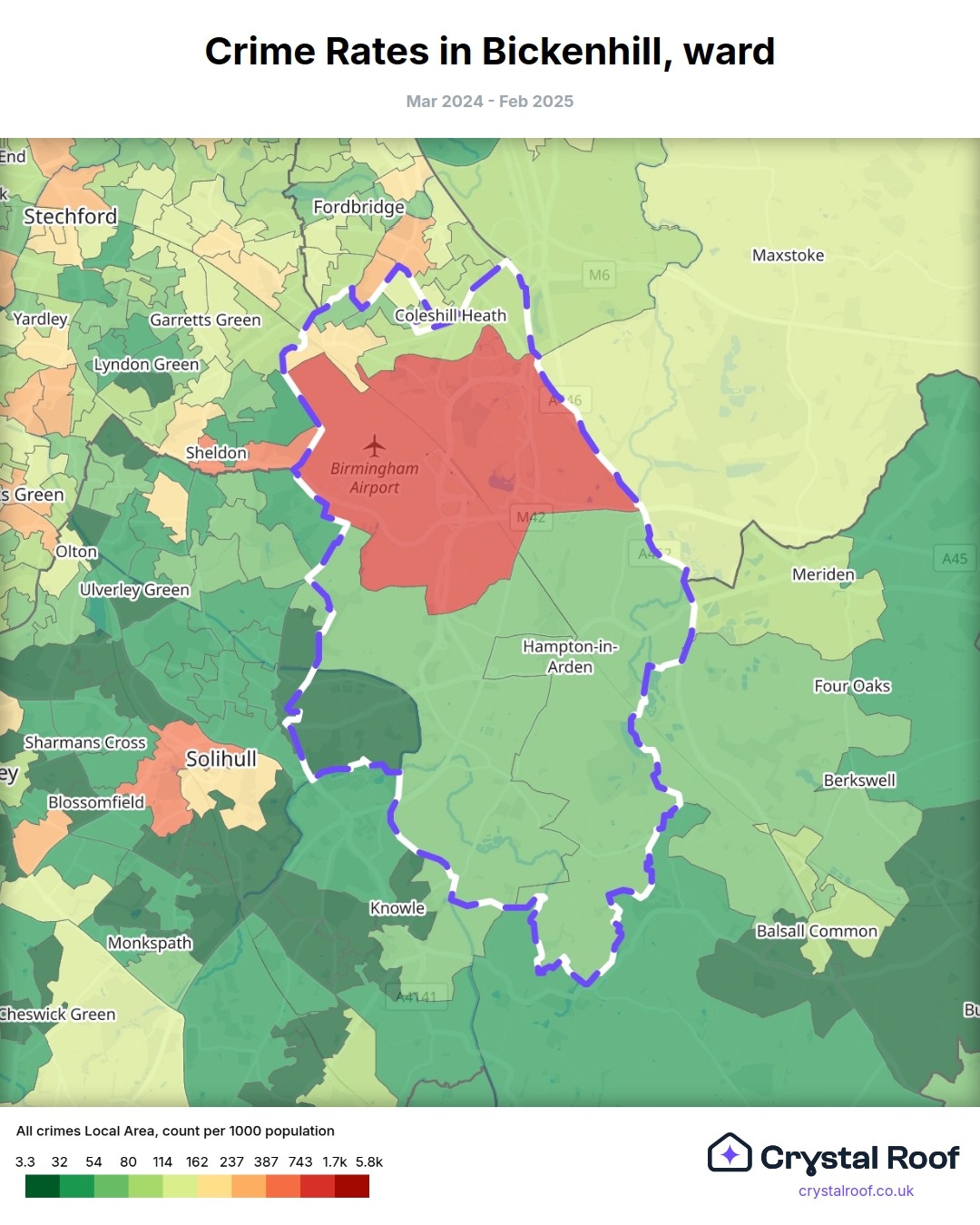980x1225 pixels.
Task: Click the Birmingham Airport airplane icon
Action: pyautogui.click(x=374, y=446)
